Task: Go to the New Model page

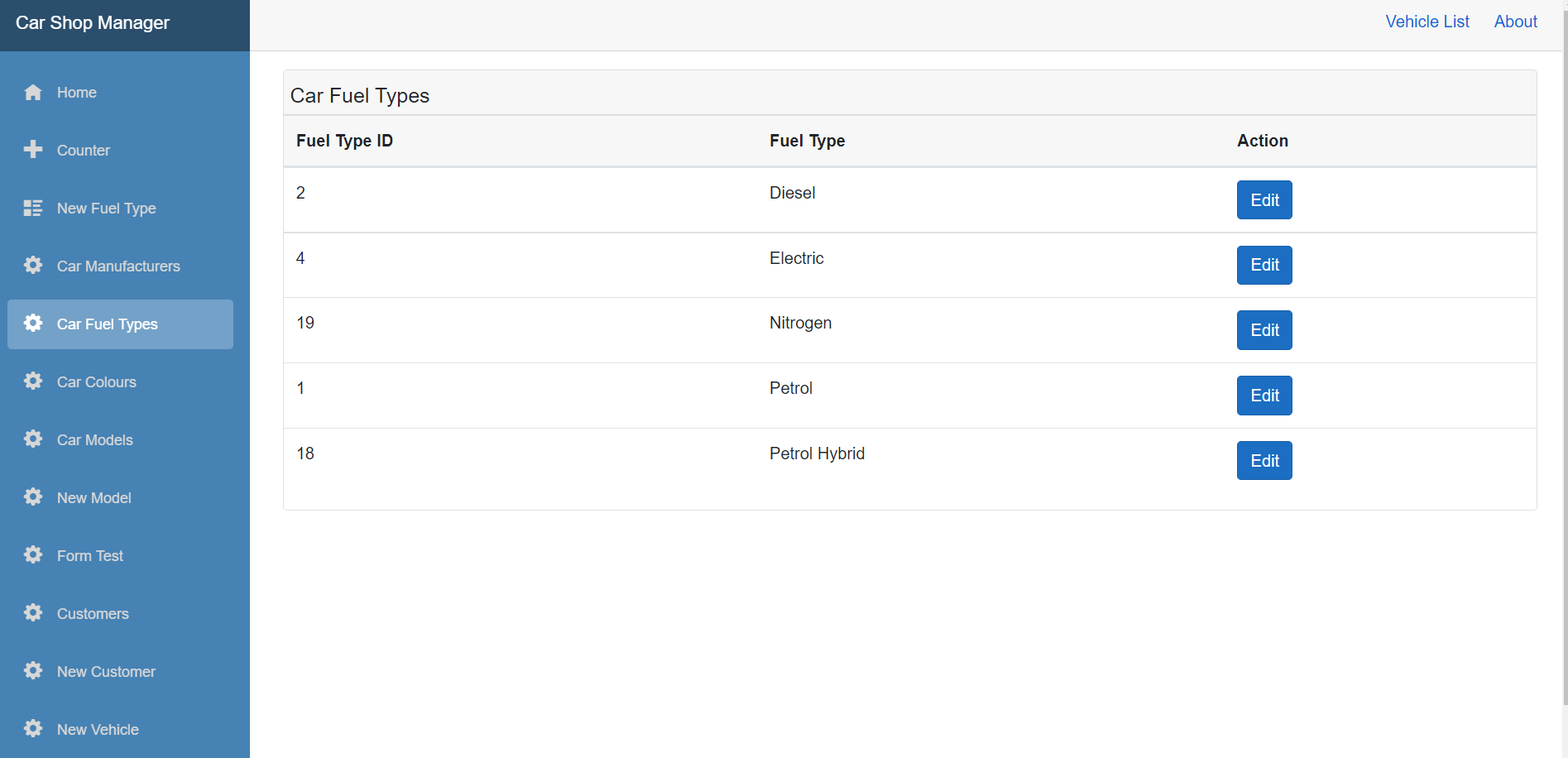Action: (94, 498)
